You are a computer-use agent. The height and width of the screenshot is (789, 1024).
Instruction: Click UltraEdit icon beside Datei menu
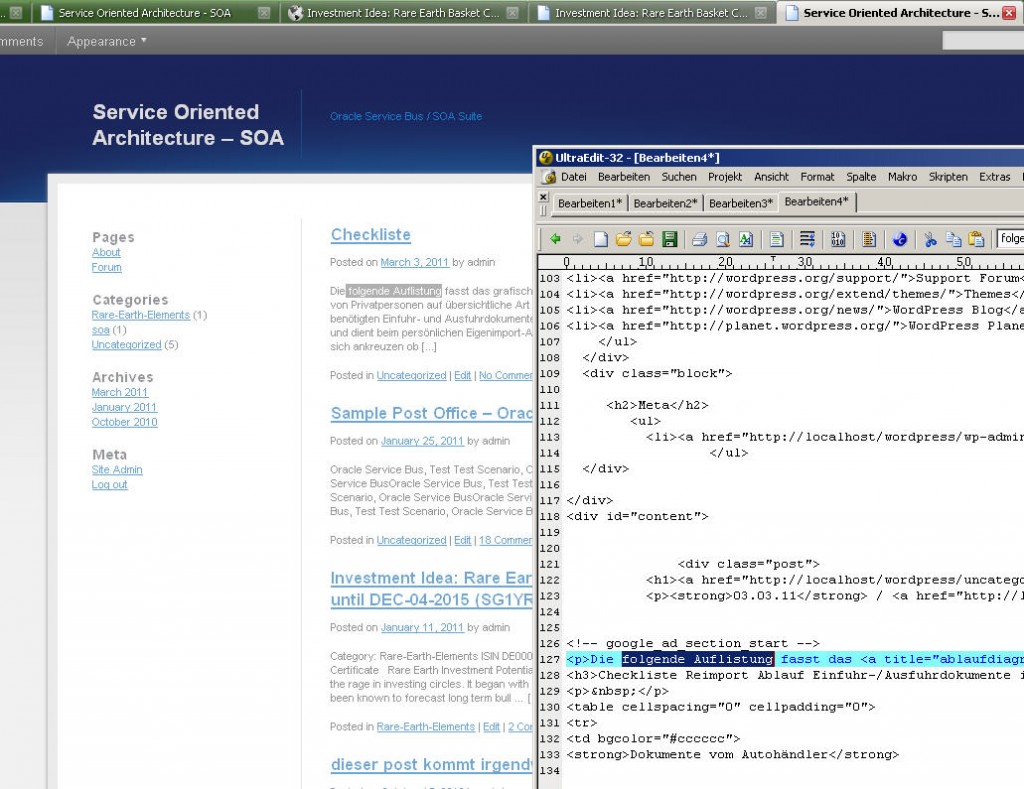point(549,177)
